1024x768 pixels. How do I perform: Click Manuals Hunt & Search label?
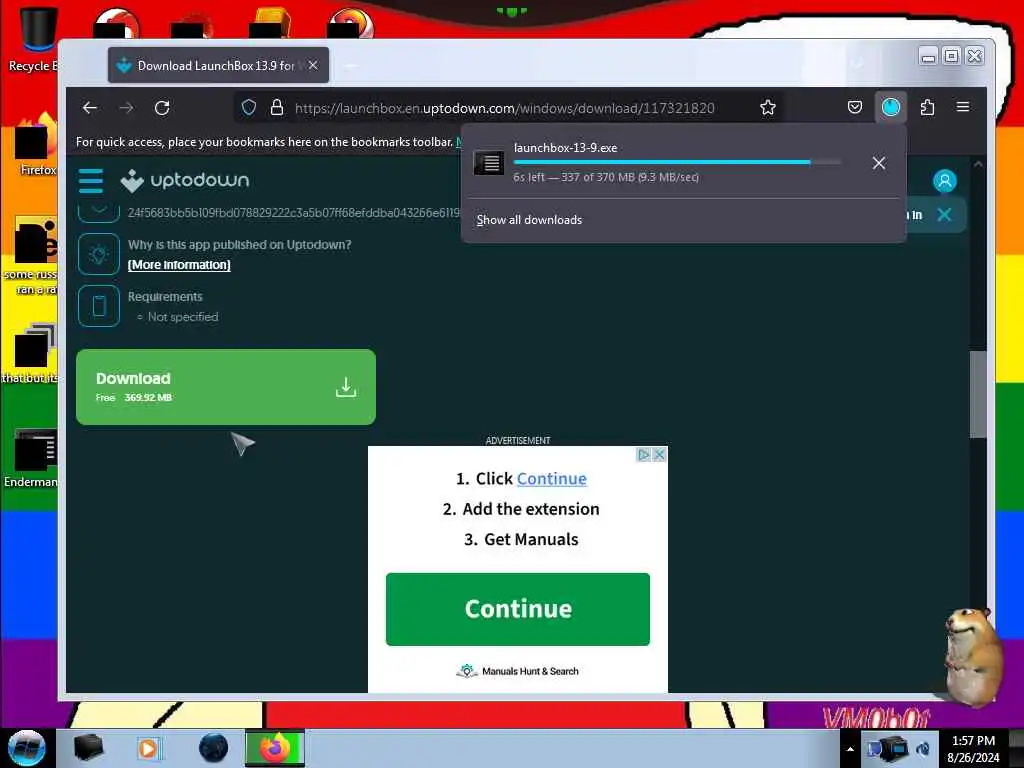click(x=530, y=671)
